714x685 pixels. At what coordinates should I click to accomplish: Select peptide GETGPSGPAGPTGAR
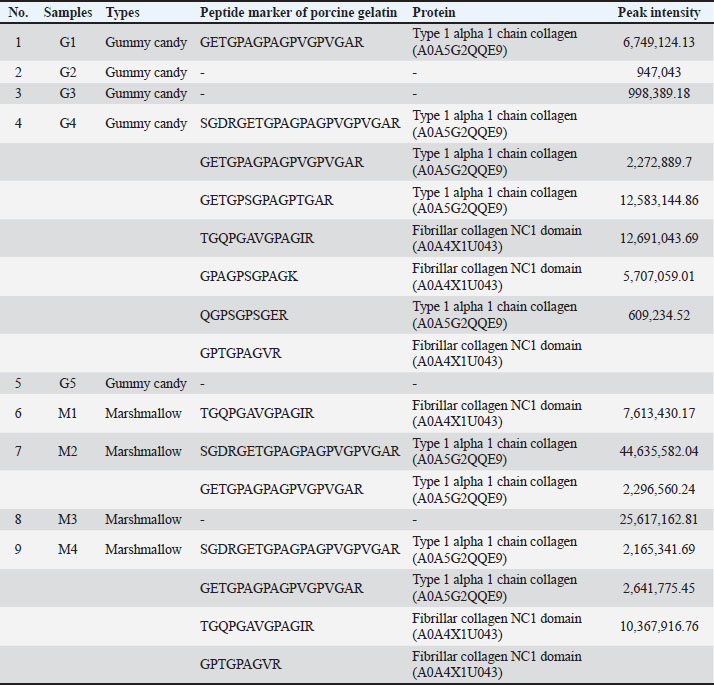coord(267,200)
